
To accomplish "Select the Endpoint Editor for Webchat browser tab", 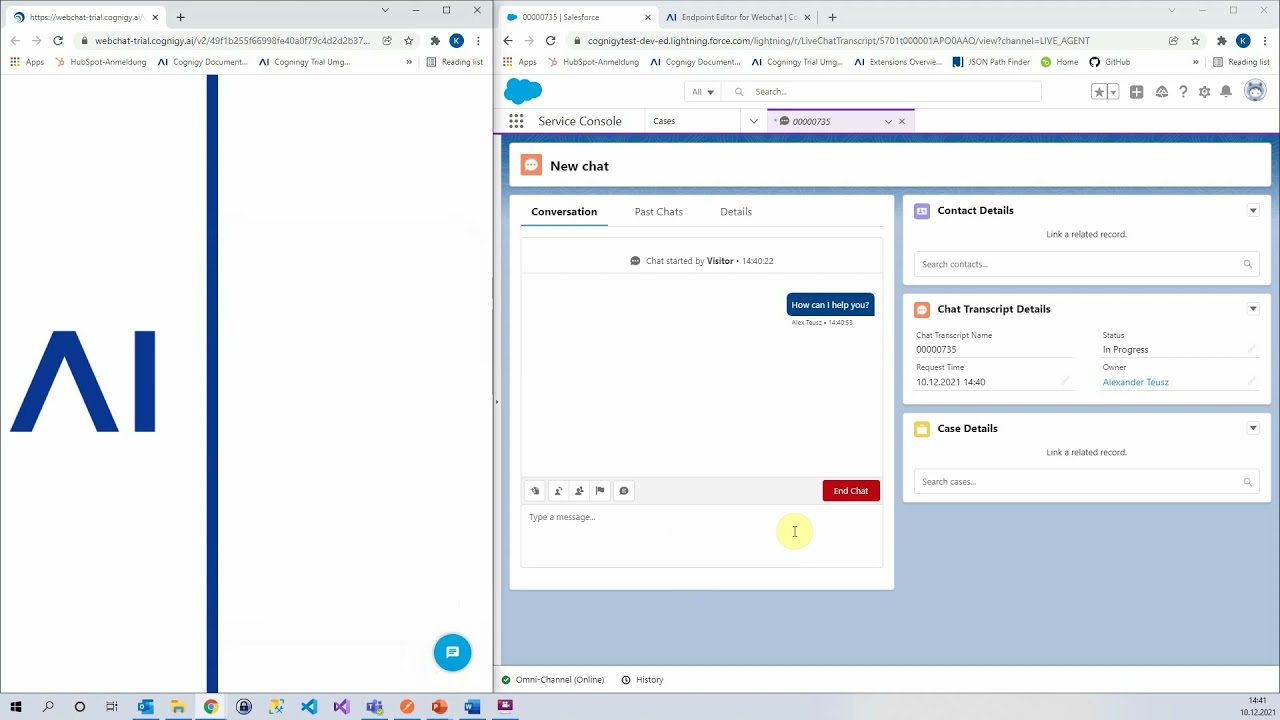I will tap(737, 17).
